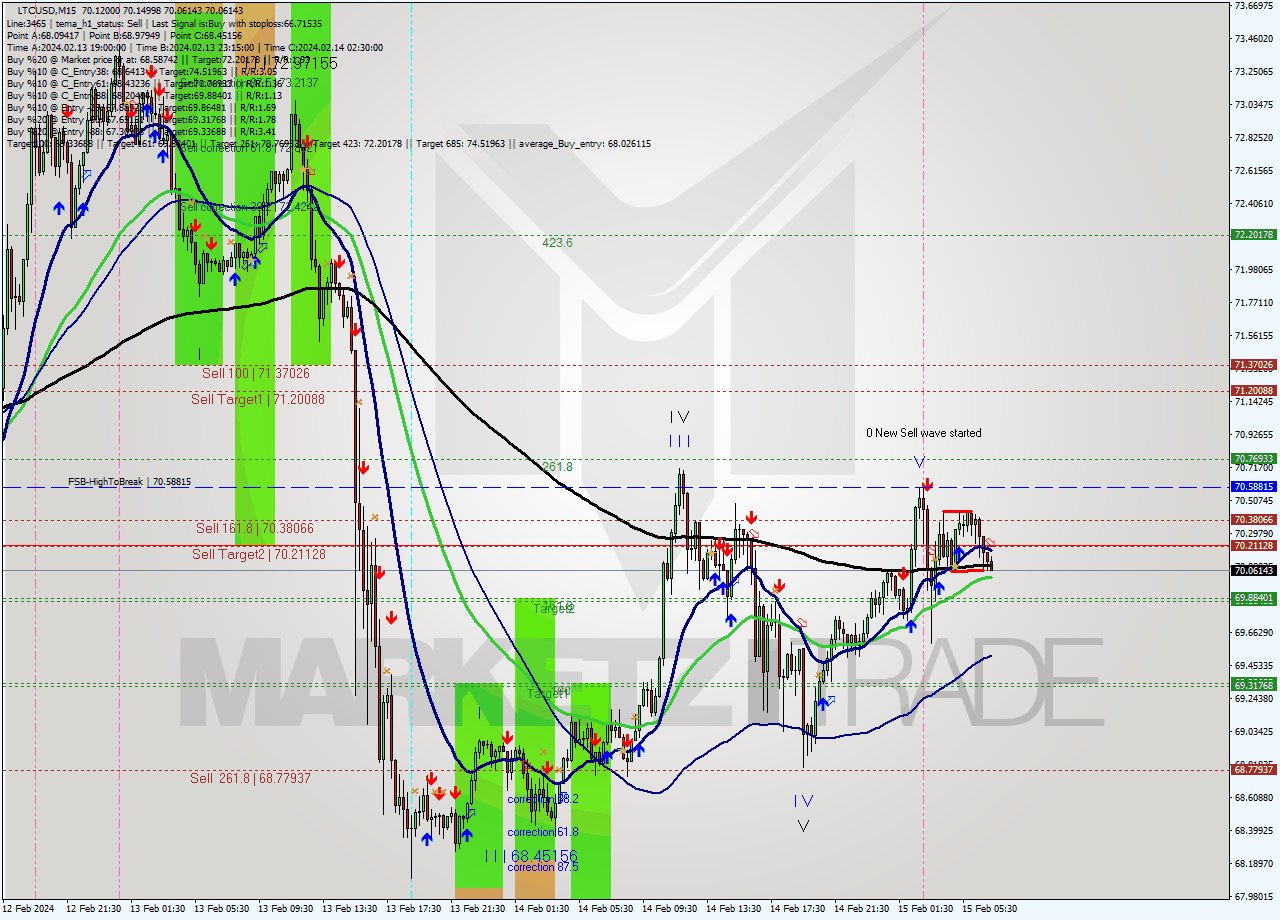
Task: Click the '14 Feb 09:30' time label
Action: coord(670,909)
